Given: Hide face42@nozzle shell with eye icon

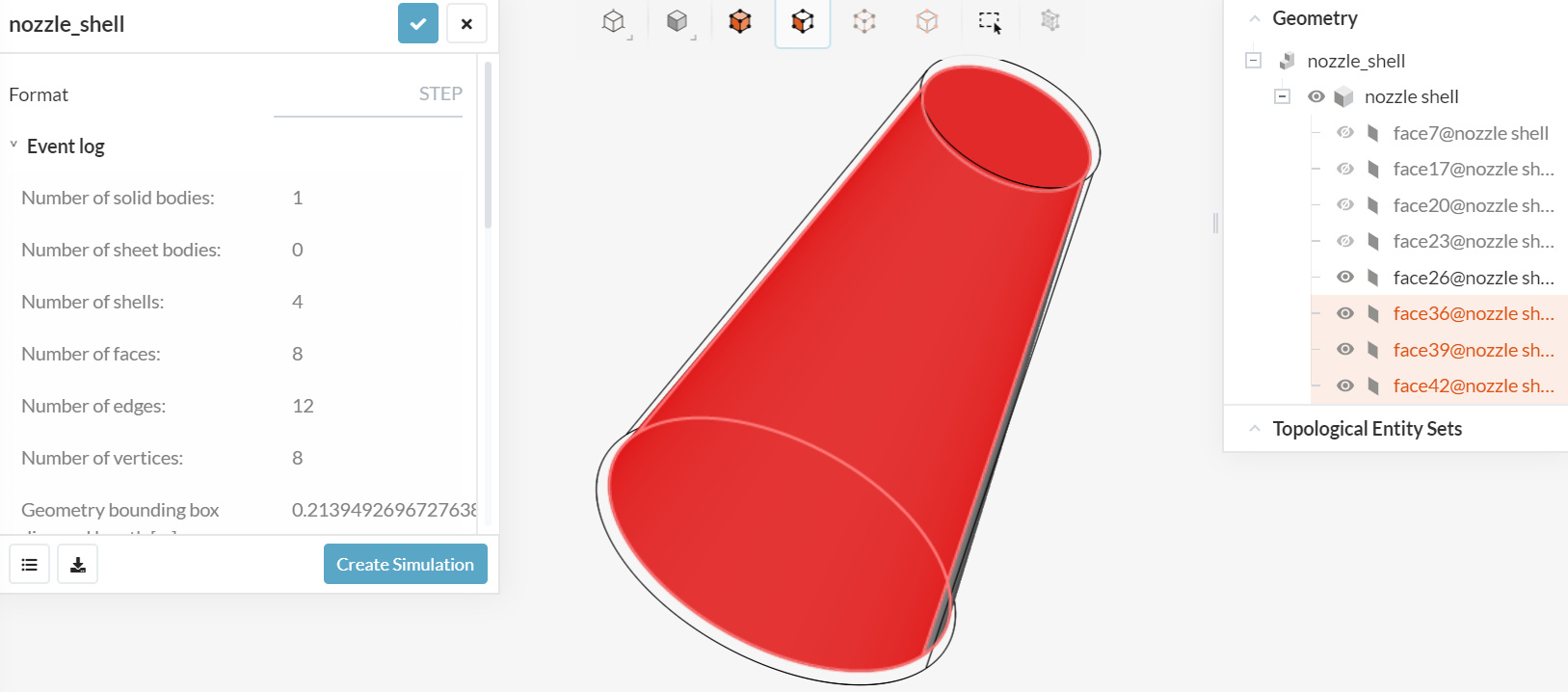Looking at the screenshot, I should pos(1345,386).
